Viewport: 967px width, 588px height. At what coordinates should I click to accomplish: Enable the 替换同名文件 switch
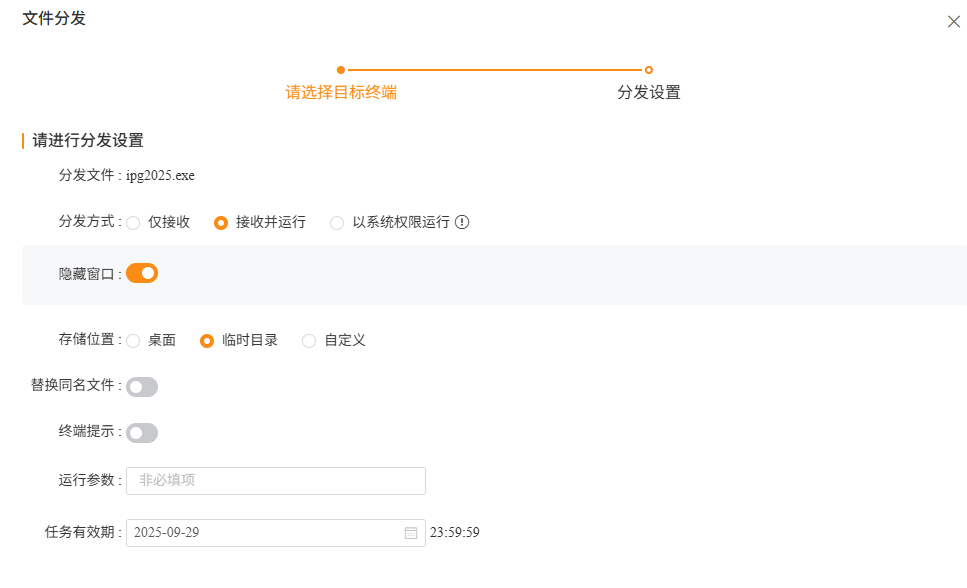[x=142, y=387]
